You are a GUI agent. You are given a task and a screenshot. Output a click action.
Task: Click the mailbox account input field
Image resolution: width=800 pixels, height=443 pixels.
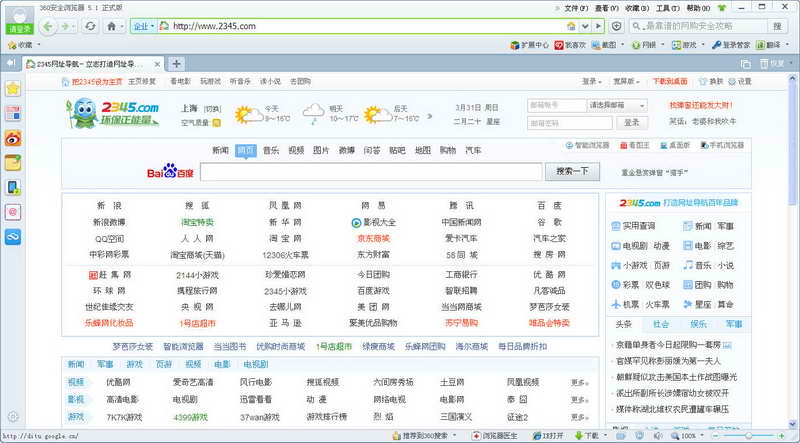point(557,105)
